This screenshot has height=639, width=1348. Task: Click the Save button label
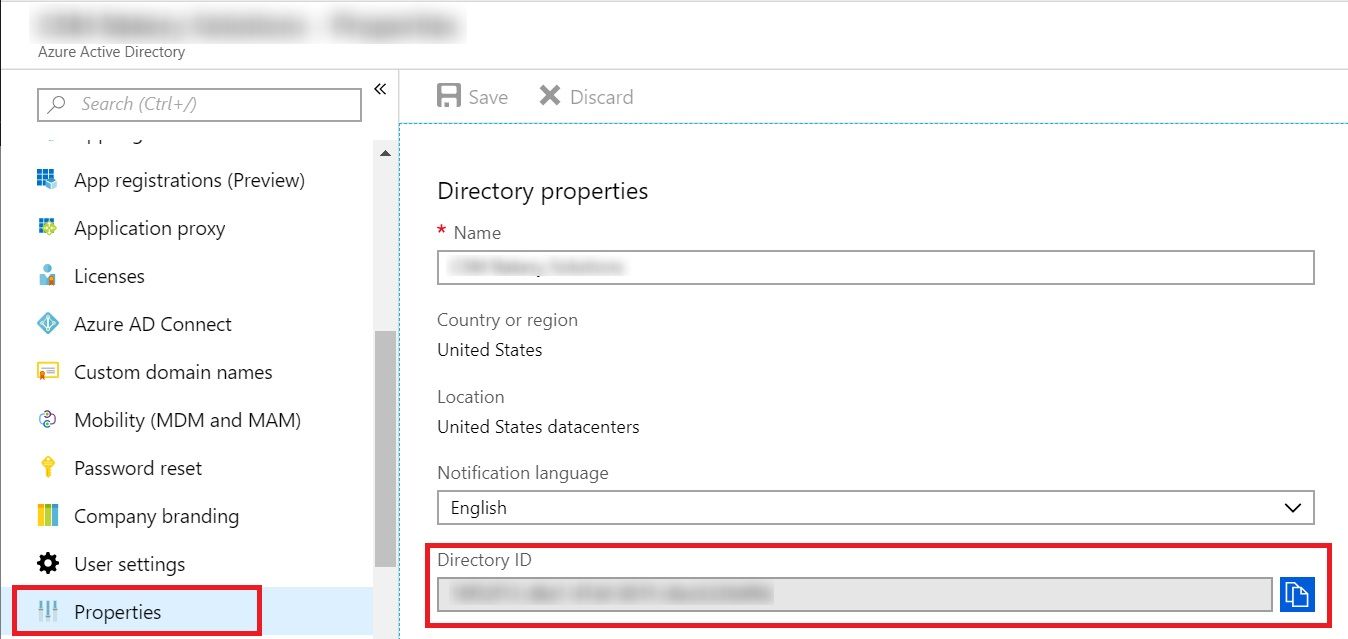click(488, 97)
